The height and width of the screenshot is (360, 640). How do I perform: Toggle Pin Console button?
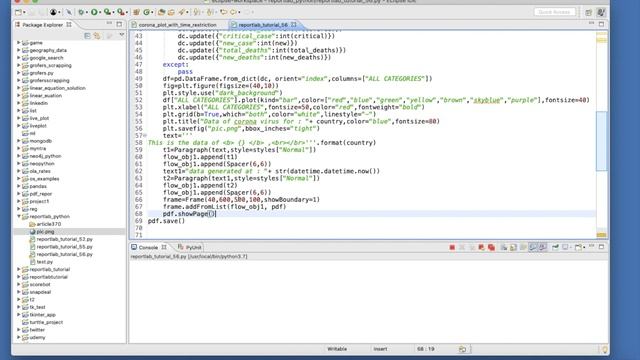coord(556,247)
